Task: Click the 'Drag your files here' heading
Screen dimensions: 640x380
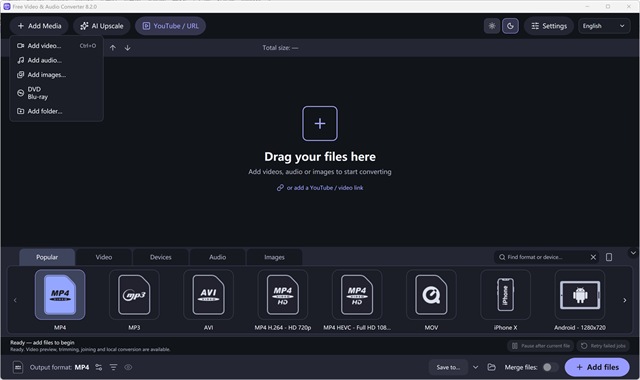Action: click(x=320, y=157)
